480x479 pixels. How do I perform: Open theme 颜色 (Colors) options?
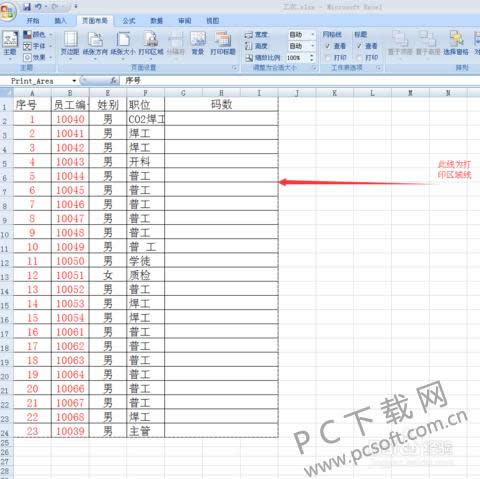(x=37, y=35)
